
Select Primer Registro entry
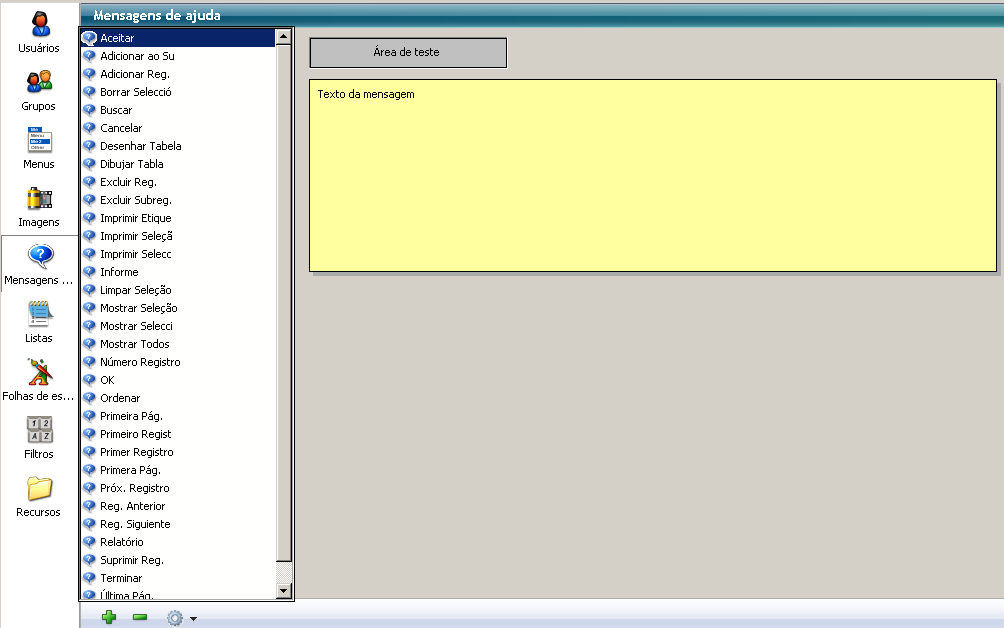(x=178, y=452)
